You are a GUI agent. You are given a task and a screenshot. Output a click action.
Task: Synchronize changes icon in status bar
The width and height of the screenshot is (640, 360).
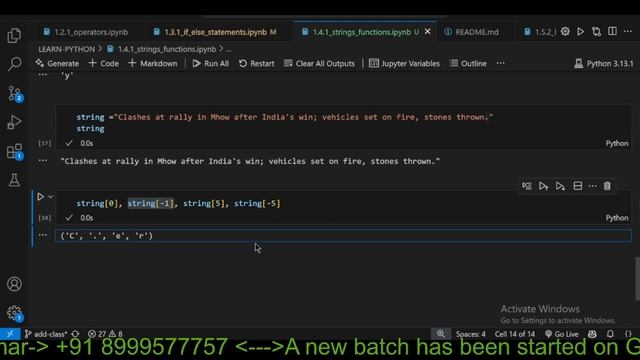click(76, 334)
